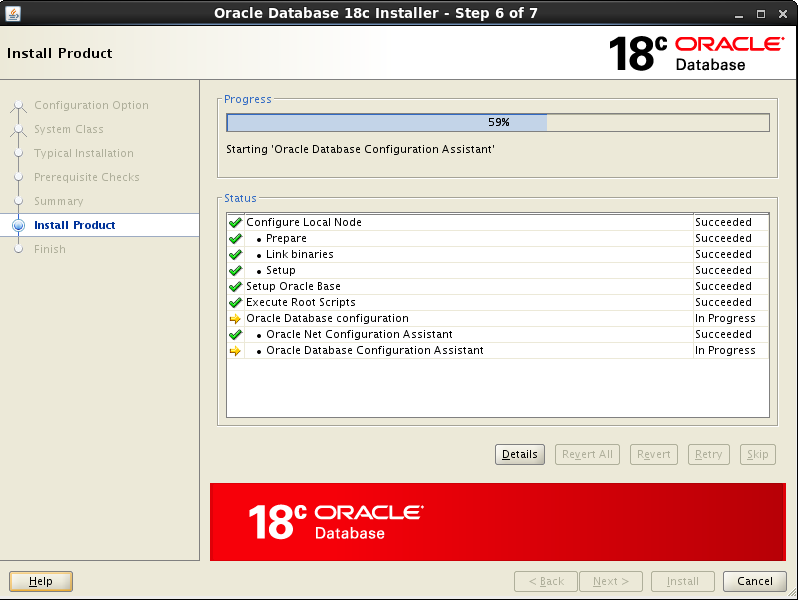Select the Prepare entry in the status list
The image size is (801, 604).
[x=285, y=238]
